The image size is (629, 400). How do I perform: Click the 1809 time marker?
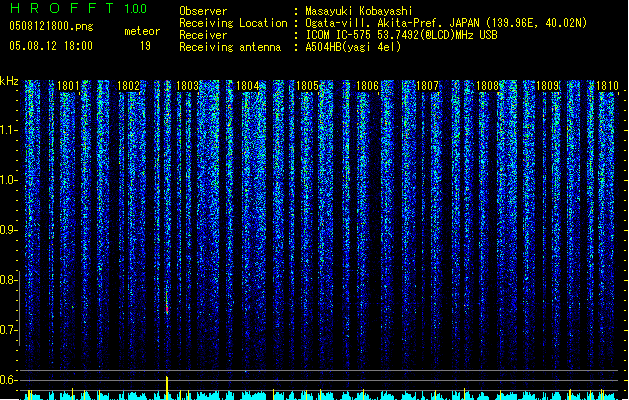547,86
